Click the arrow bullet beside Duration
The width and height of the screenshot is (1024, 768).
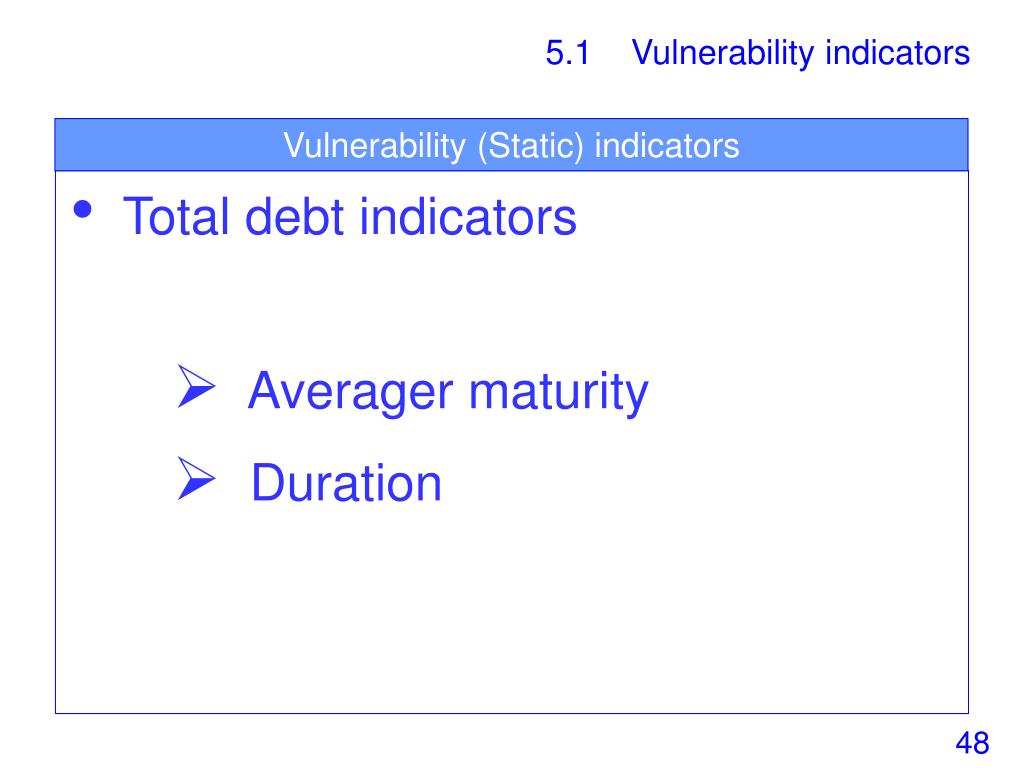196,479
